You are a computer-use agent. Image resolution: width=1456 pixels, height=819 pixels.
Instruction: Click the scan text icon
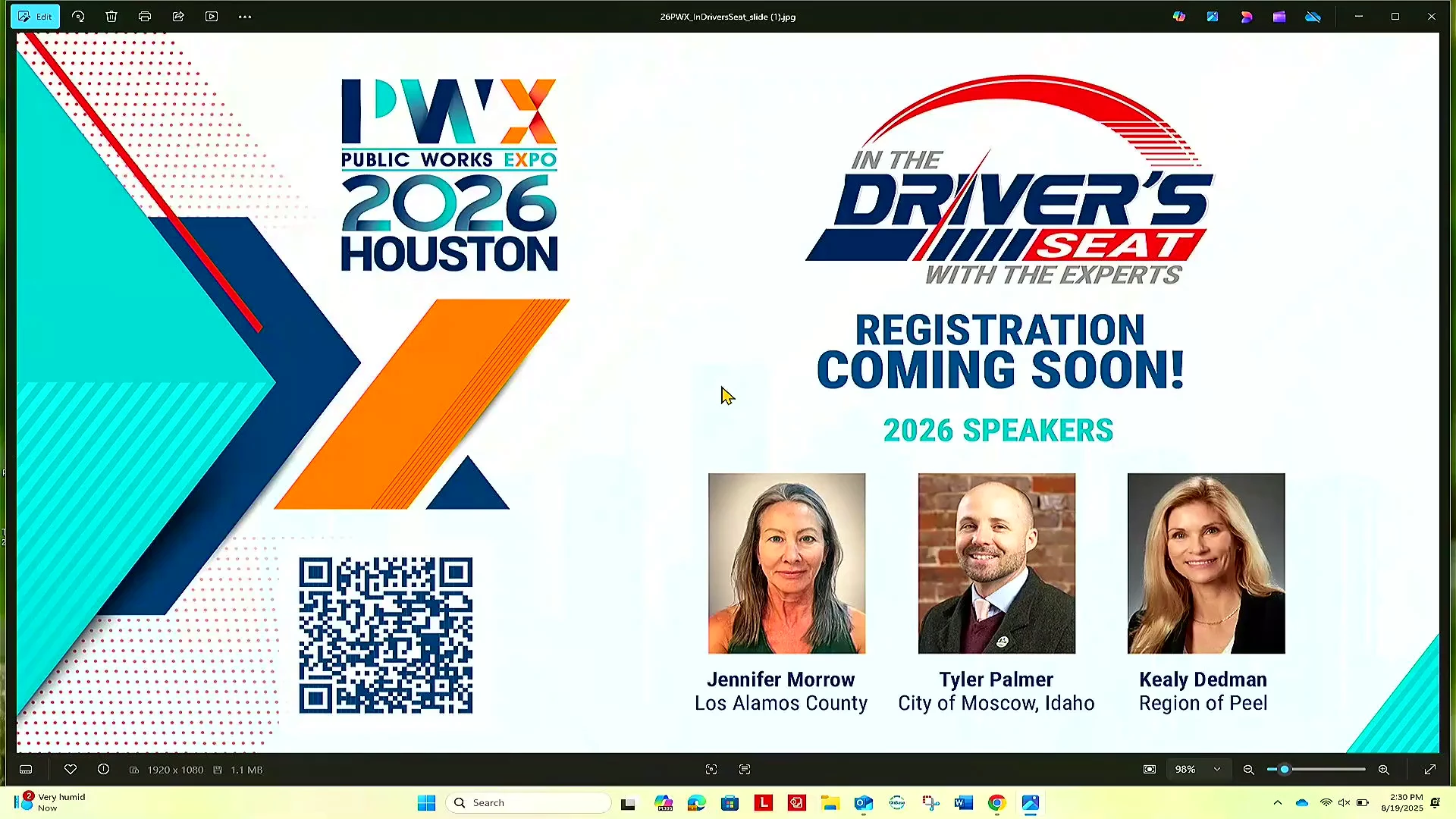click(745, 770)
